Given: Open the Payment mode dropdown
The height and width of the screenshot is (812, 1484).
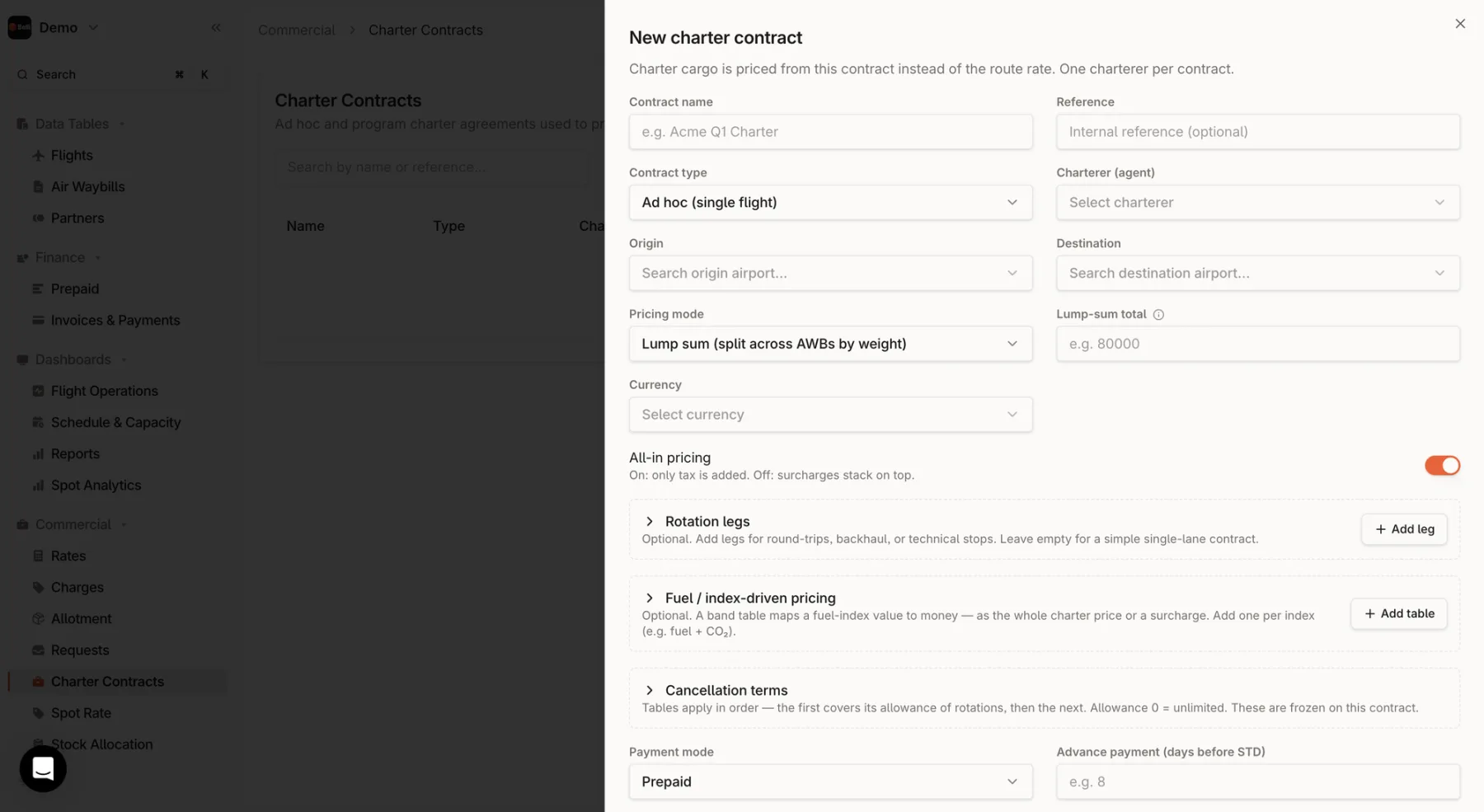Looking at the screenshot, I should [x=830, y=781].
